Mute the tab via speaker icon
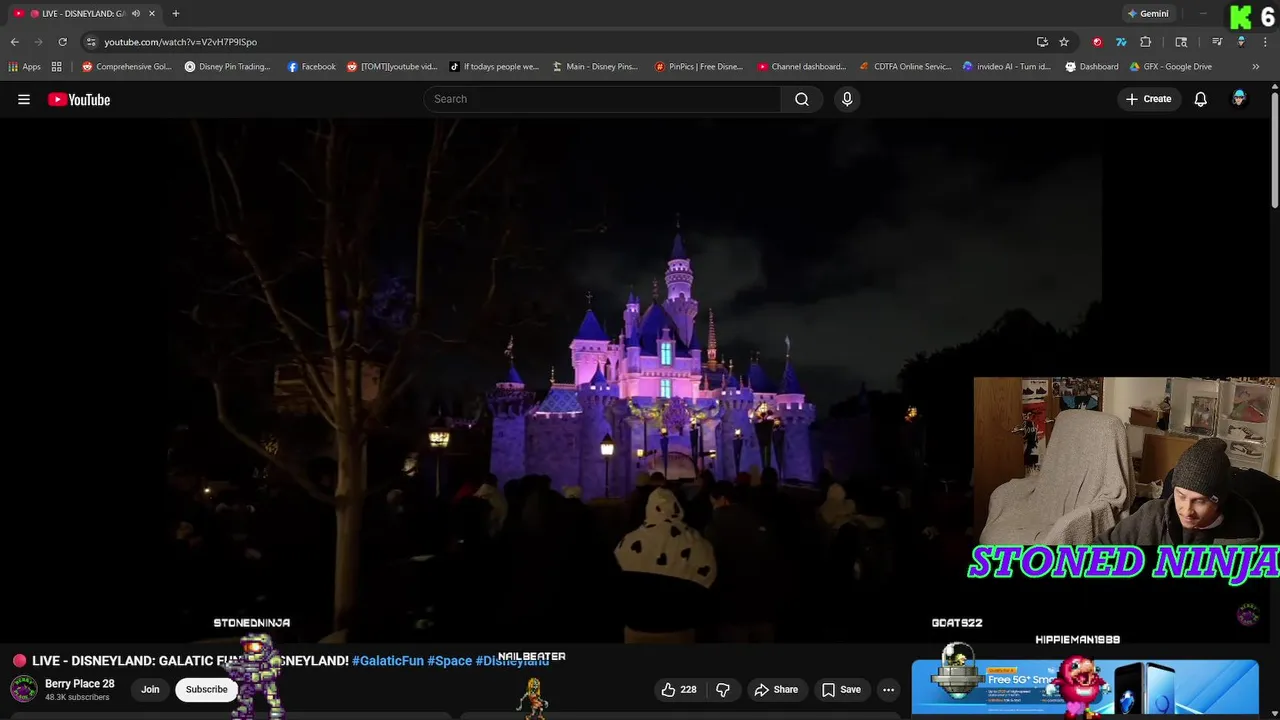Image resolution: width=1280 pixels, height=720 pixels. coord(136,14)
